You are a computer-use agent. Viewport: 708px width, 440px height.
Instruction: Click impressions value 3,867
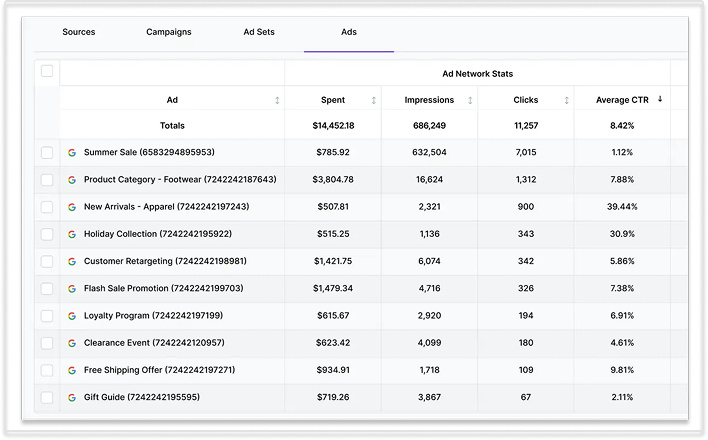(429, 397)
